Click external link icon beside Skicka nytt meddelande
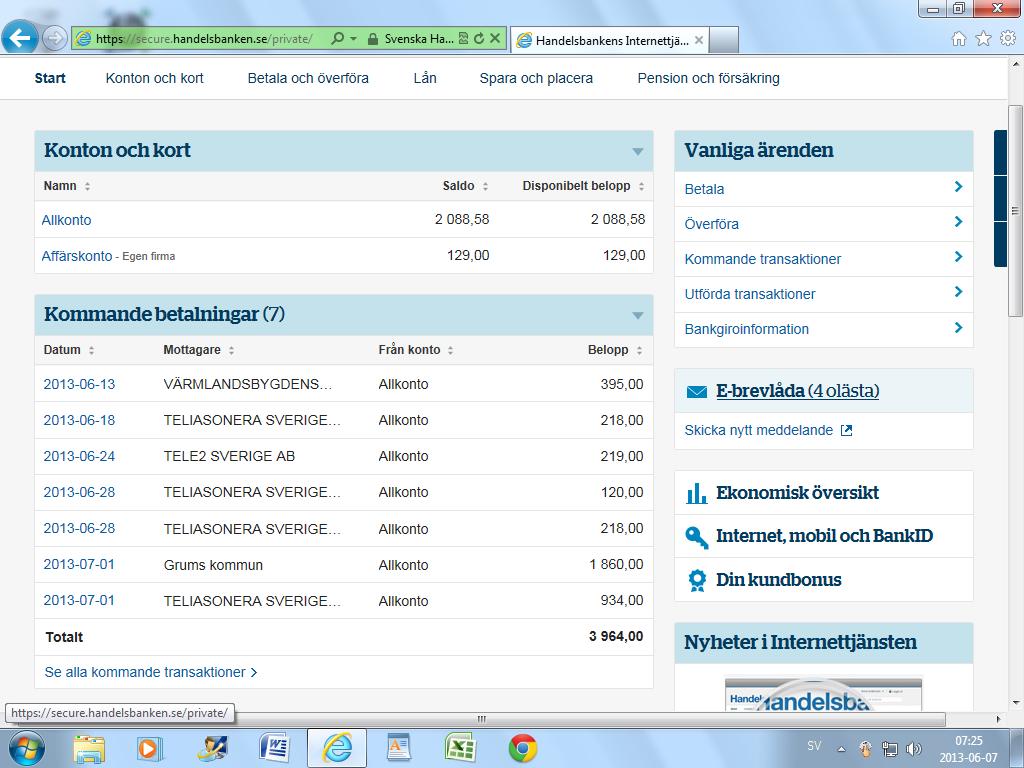This screenshot has width=1024, height=768. 846,430
